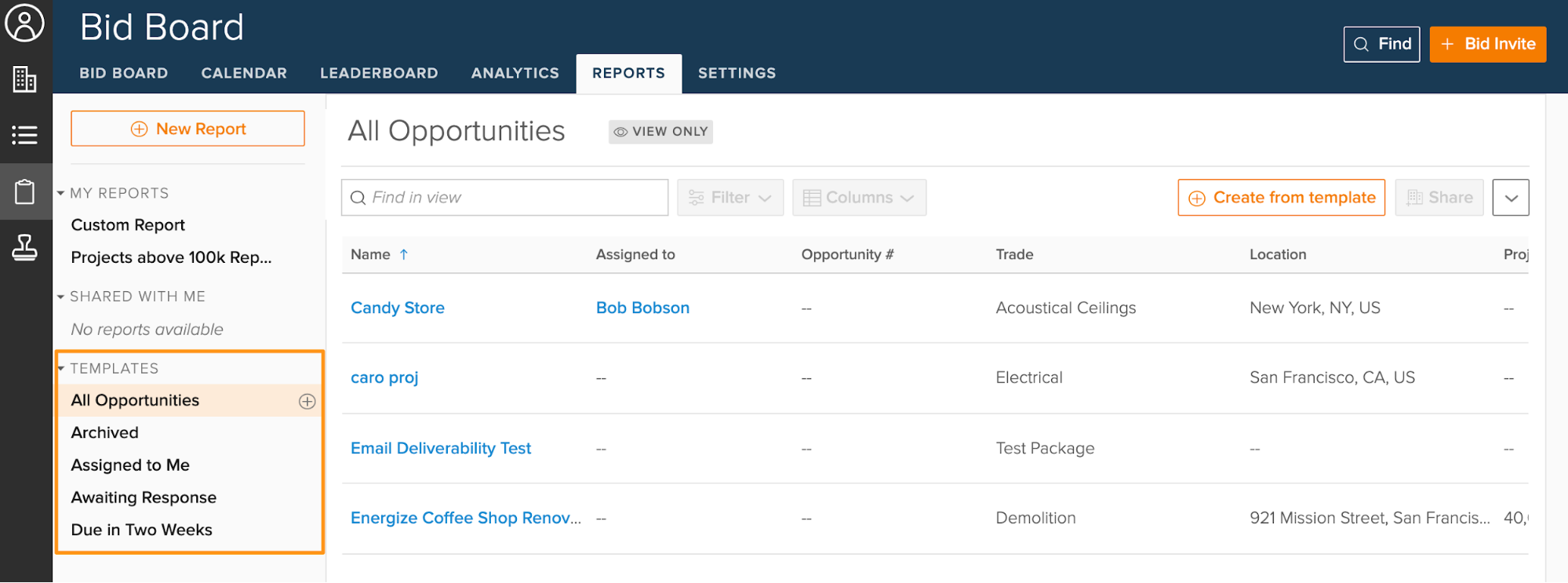Click the Find search button

coord(1381,44)
